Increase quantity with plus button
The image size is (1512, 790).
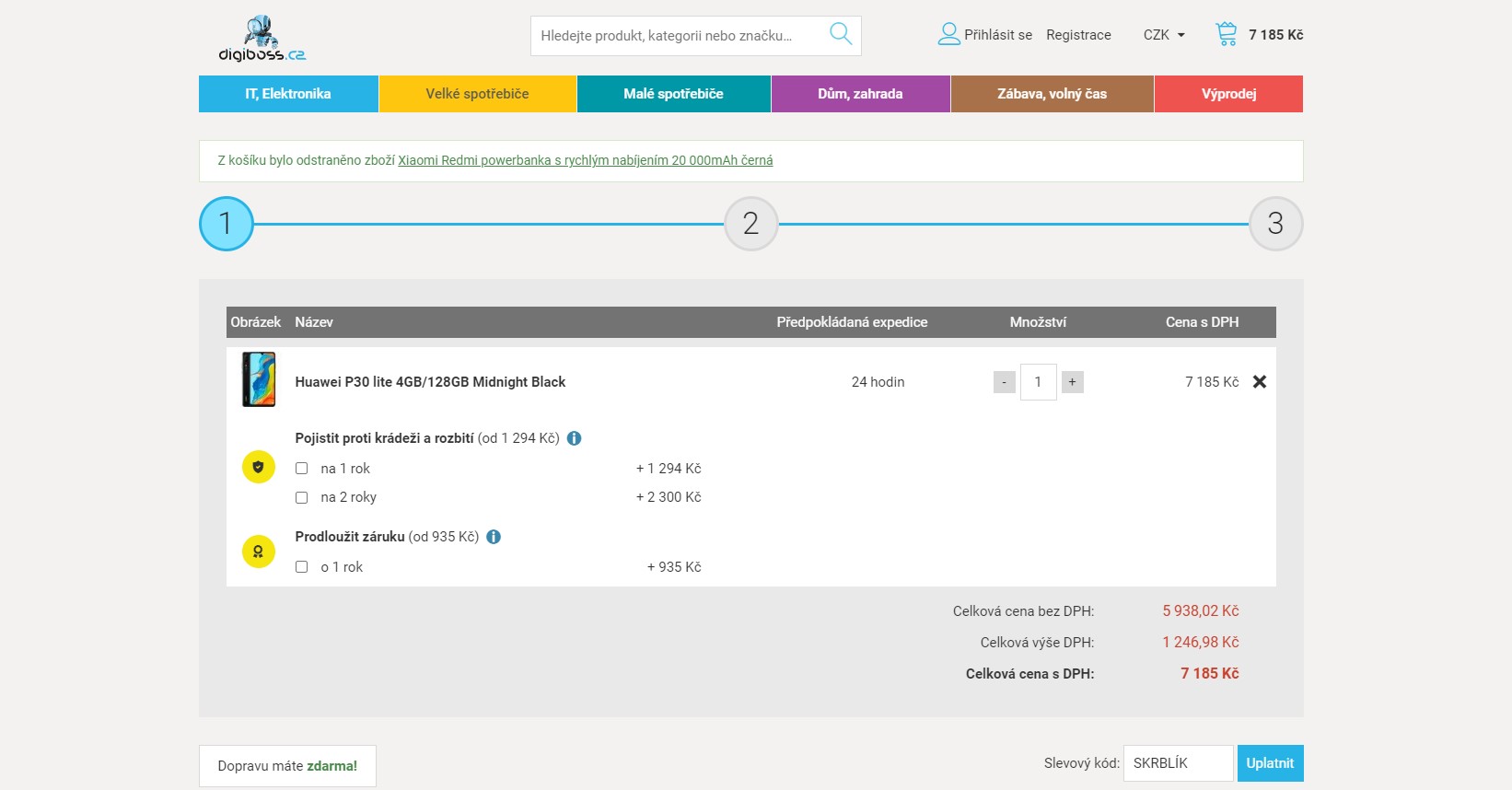click(1073, 382)
